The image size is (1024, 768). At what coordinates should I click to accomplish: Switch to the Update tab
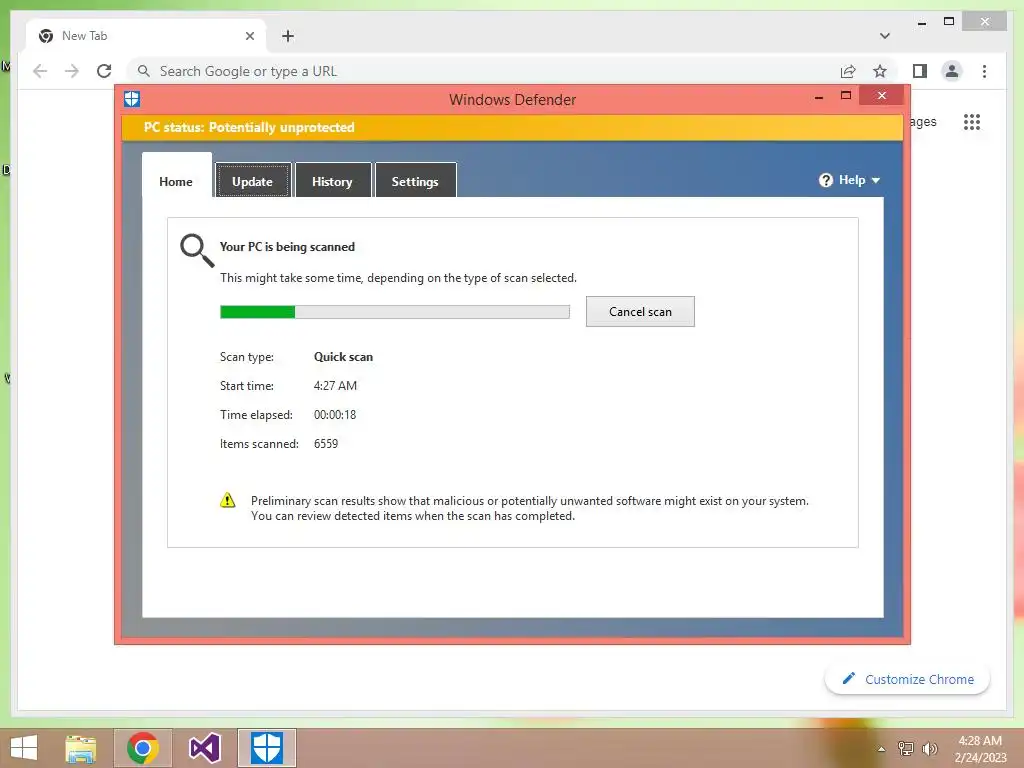tap(253, 181)
